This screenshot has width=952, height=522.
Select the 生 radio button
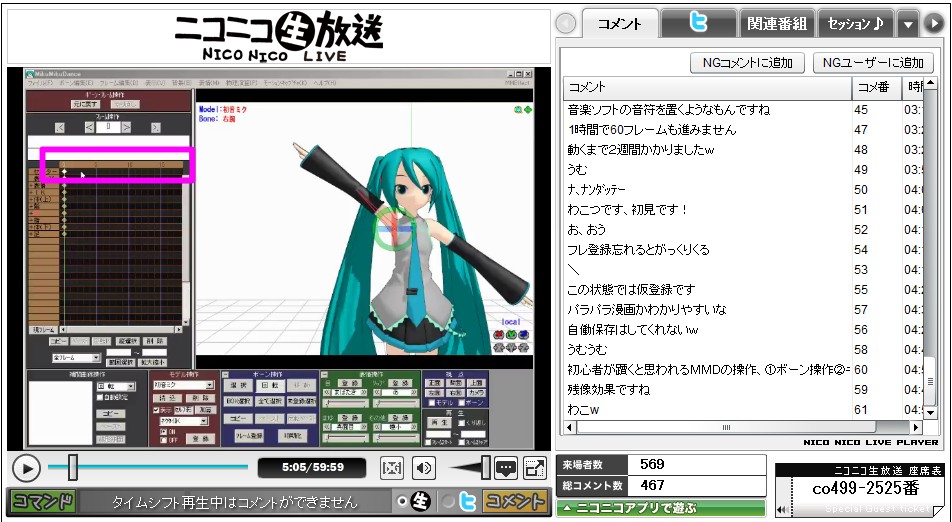coord(401,501)
